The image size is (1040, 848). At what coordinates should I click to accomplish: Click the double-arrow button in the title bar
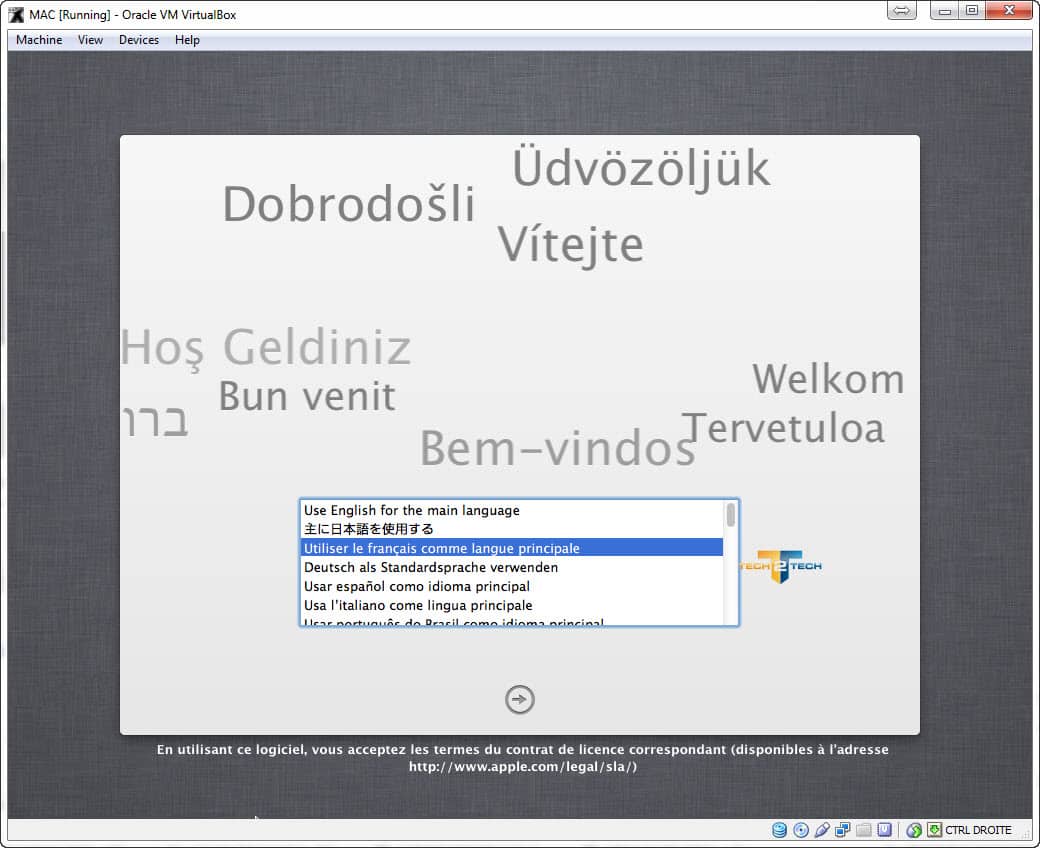901,11
